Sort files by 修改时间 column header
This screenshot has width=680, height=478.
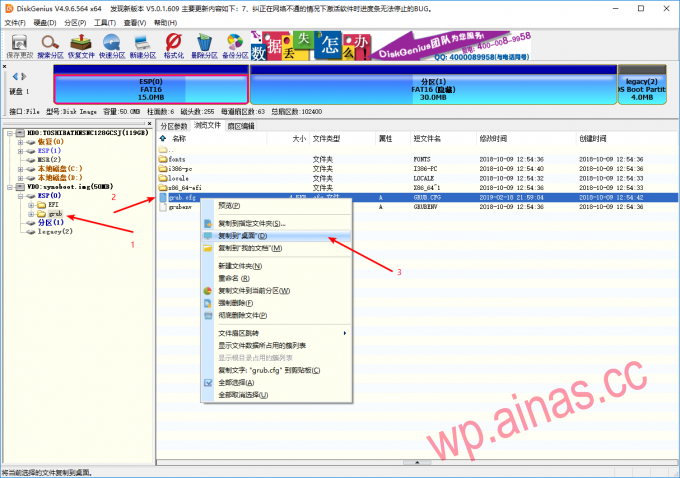tap(526, 138)
